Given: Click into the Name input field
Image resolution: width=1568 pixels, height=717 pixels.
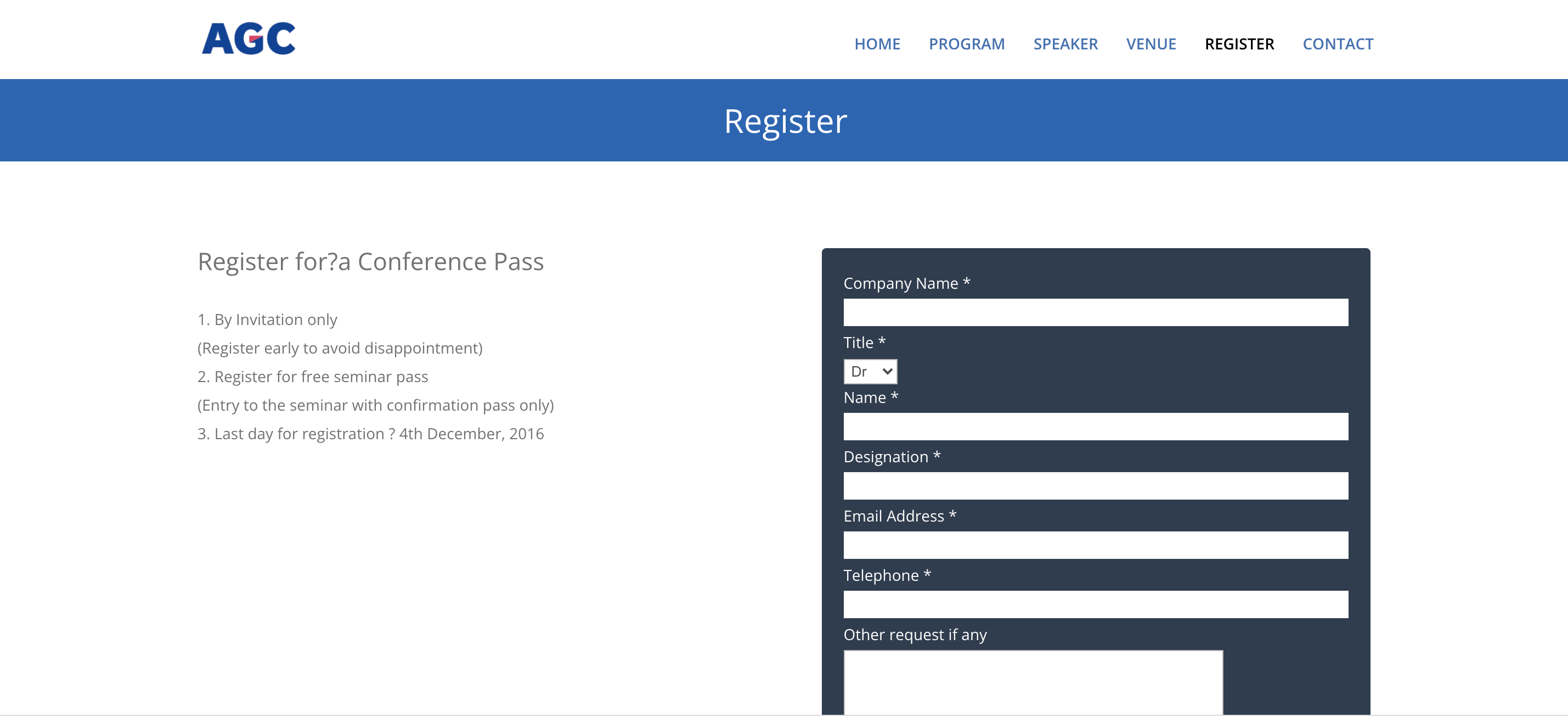Looking at the screenshot, I should click(x=1096, y=427).
